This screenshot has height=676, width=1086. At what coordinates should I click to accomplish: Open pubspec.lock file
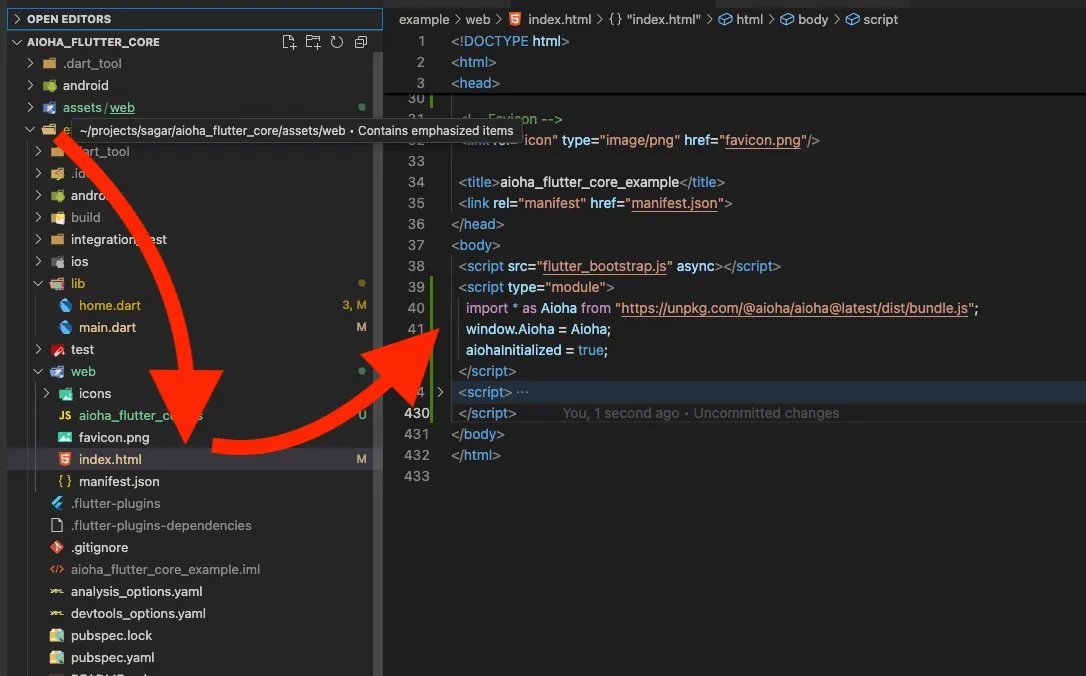click(x=112, y=636)
